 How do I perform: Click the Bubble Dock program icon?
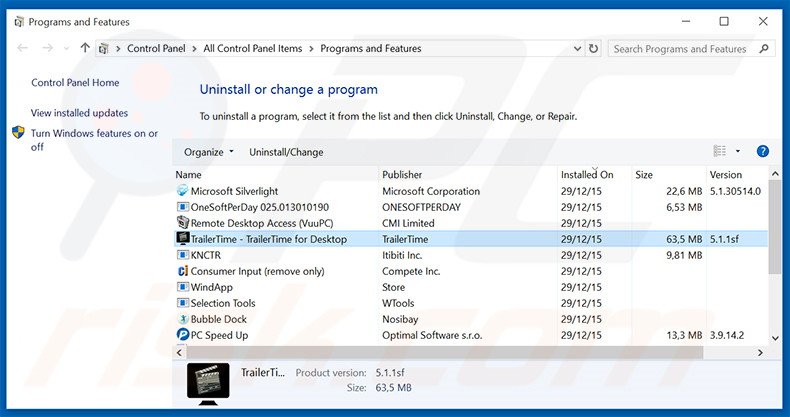[x=182, y=319]
